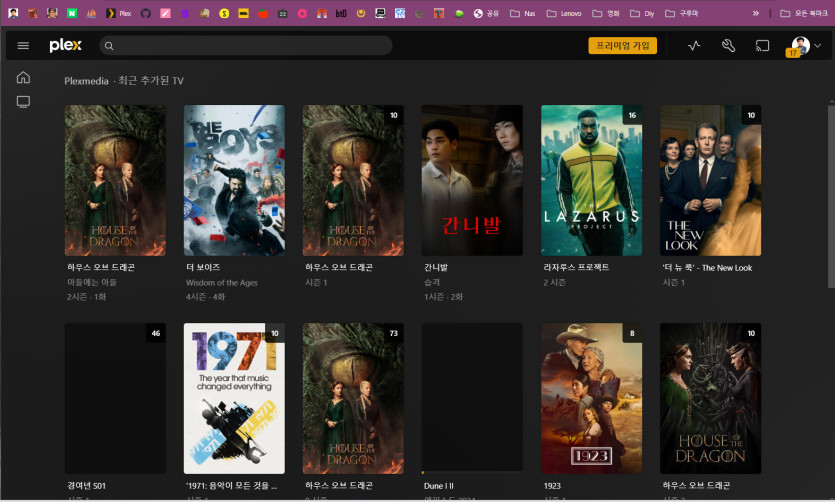
Task: Open the pink C circle bookmark
Action: (x=302, y=13)
